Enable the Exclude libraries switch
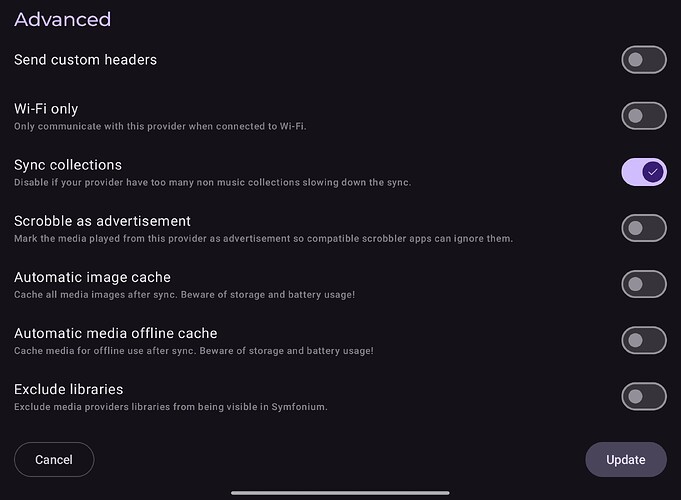The image size is (681, 500). (x=644, y=396)
